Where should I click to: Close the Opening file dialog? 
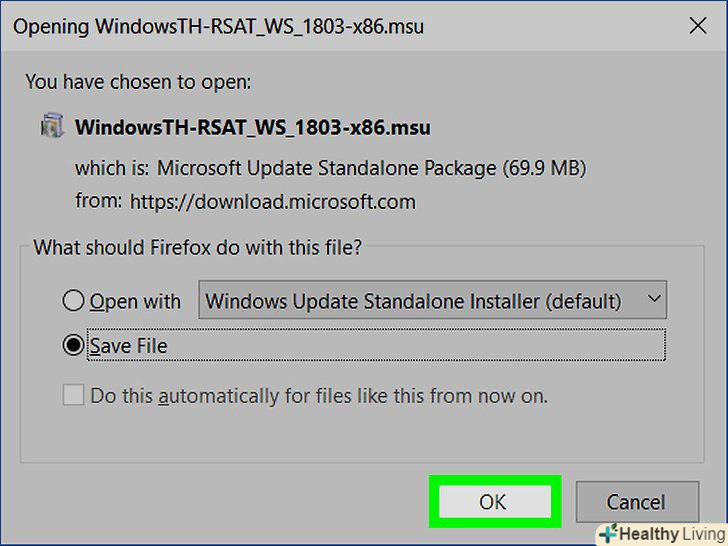coord(696,27)
